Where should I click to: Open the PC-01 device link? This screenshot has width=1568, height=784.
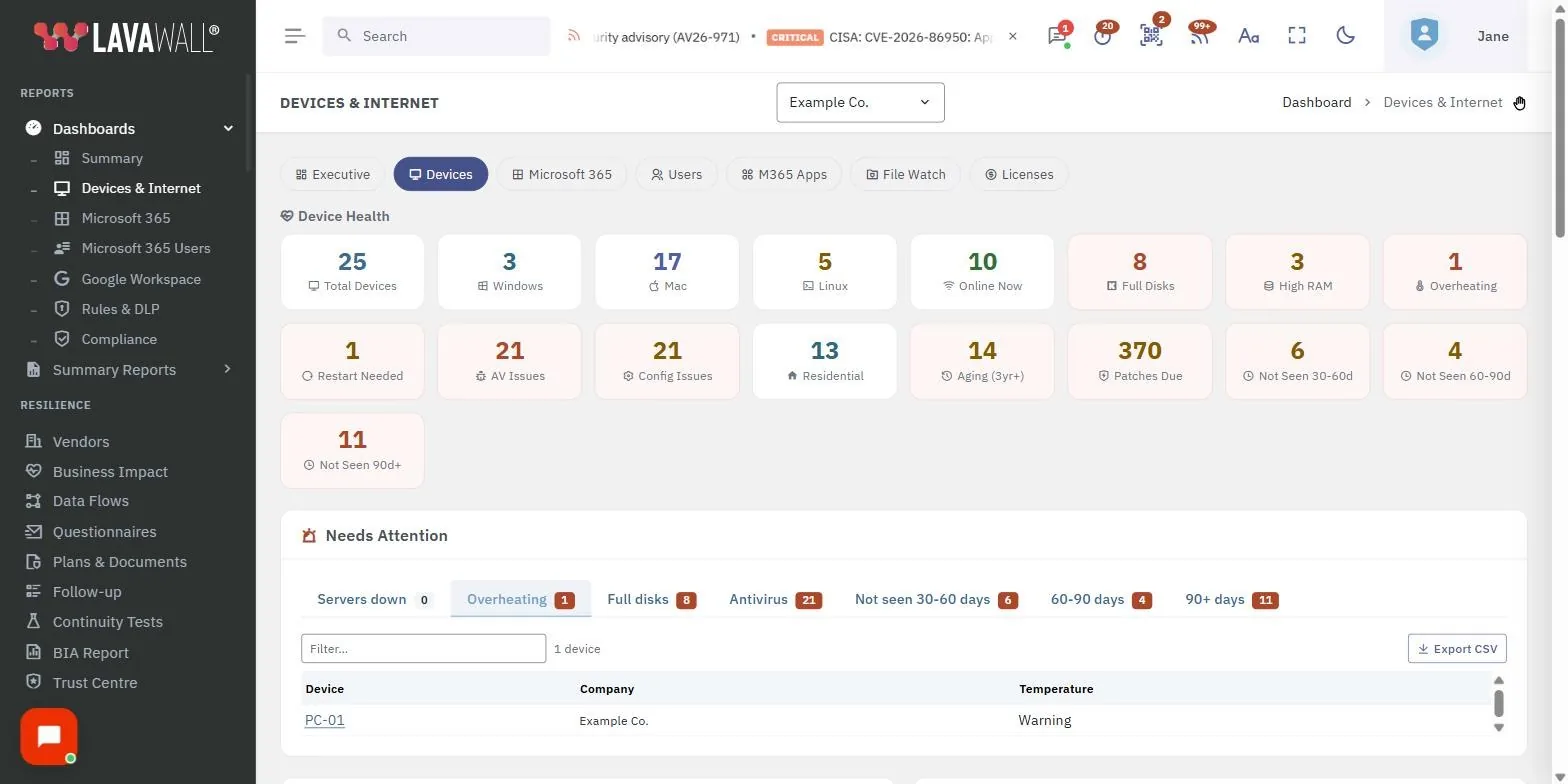pyautogui.click(x=325, y=720)
